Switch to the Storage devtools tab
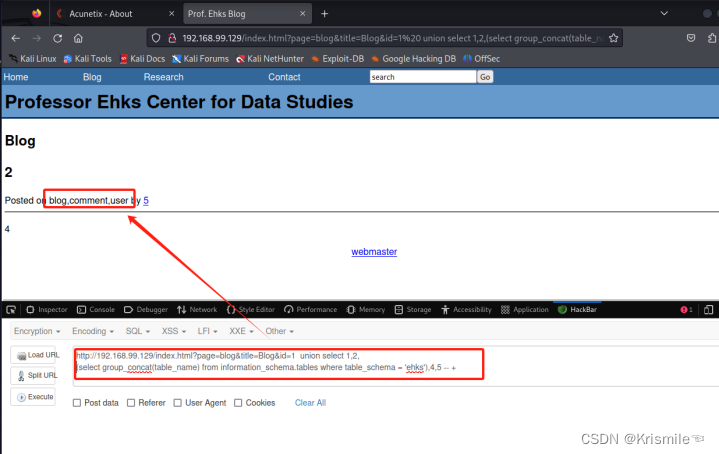The height and width of the screenshot is (454, 719). click(x=413, y=310)
